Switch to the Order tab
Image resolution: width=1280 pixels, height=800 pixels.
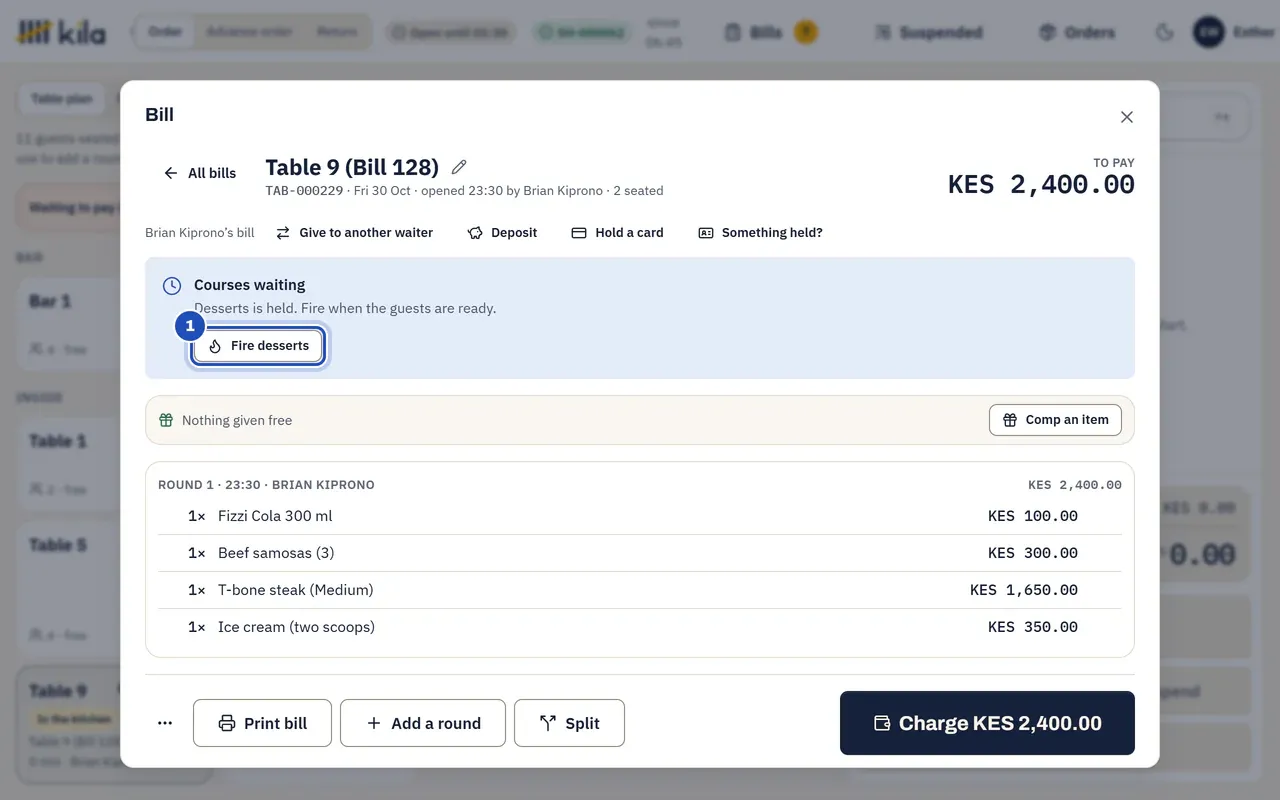165,32
